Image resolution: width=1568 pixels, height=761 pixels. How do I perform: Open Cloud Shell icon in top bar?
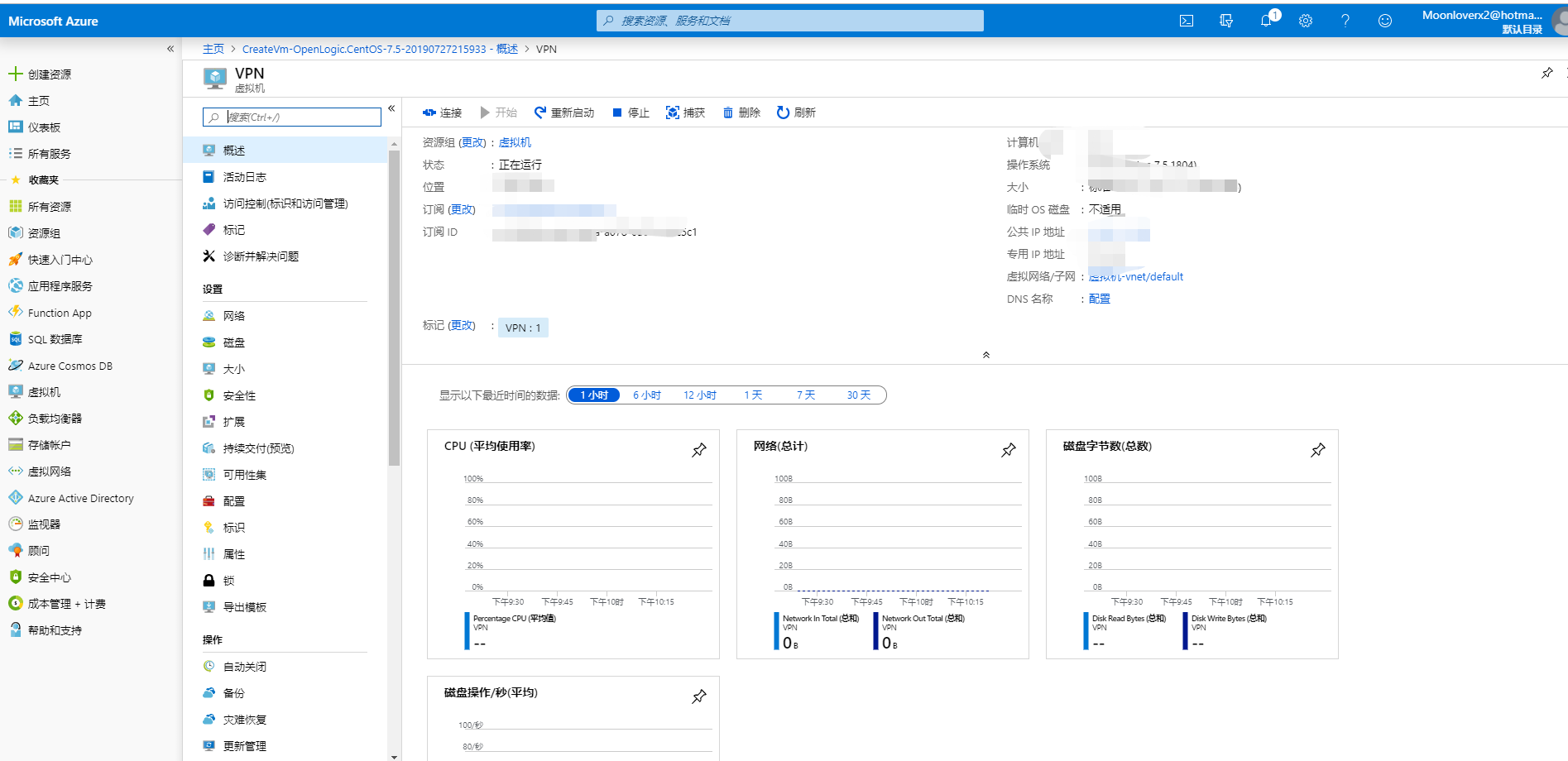tap(1187, 21)
